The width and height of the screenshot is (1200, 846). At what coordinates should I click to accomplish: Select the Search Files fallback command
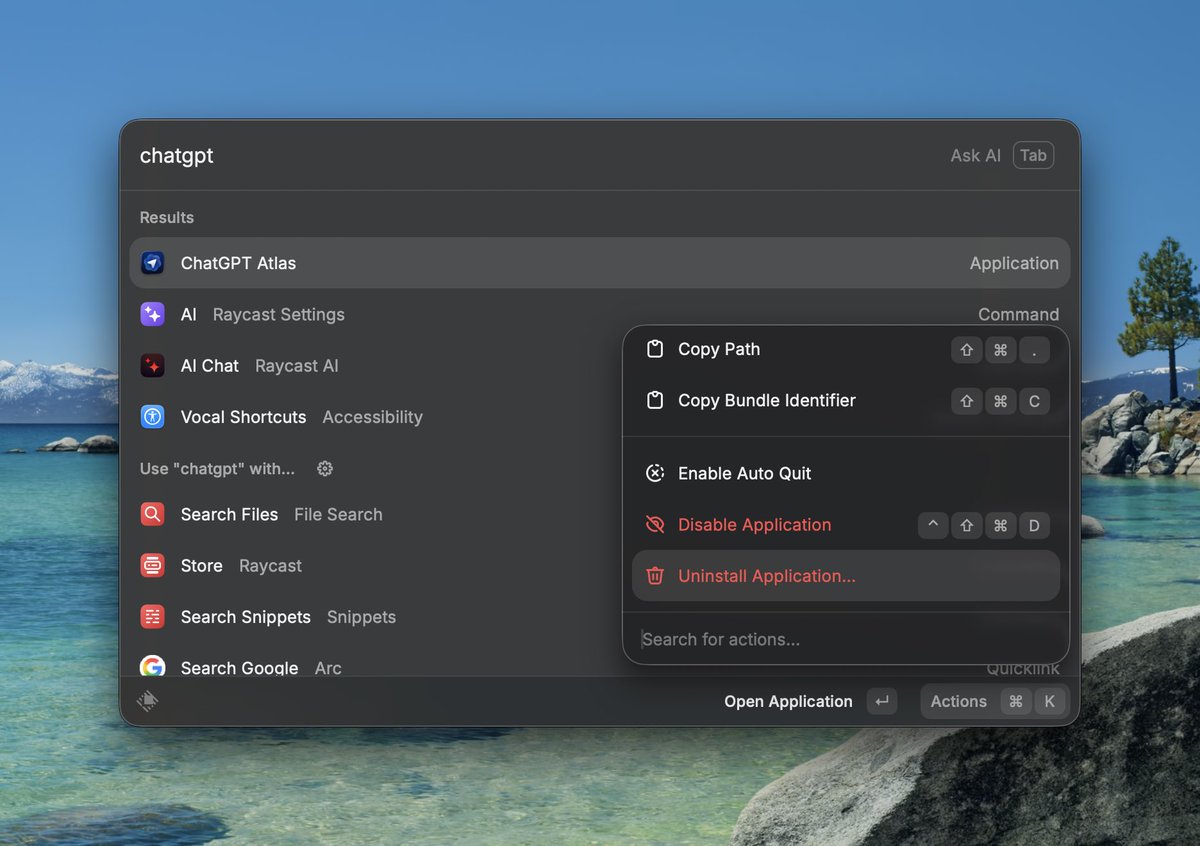[x=375, y=514]
